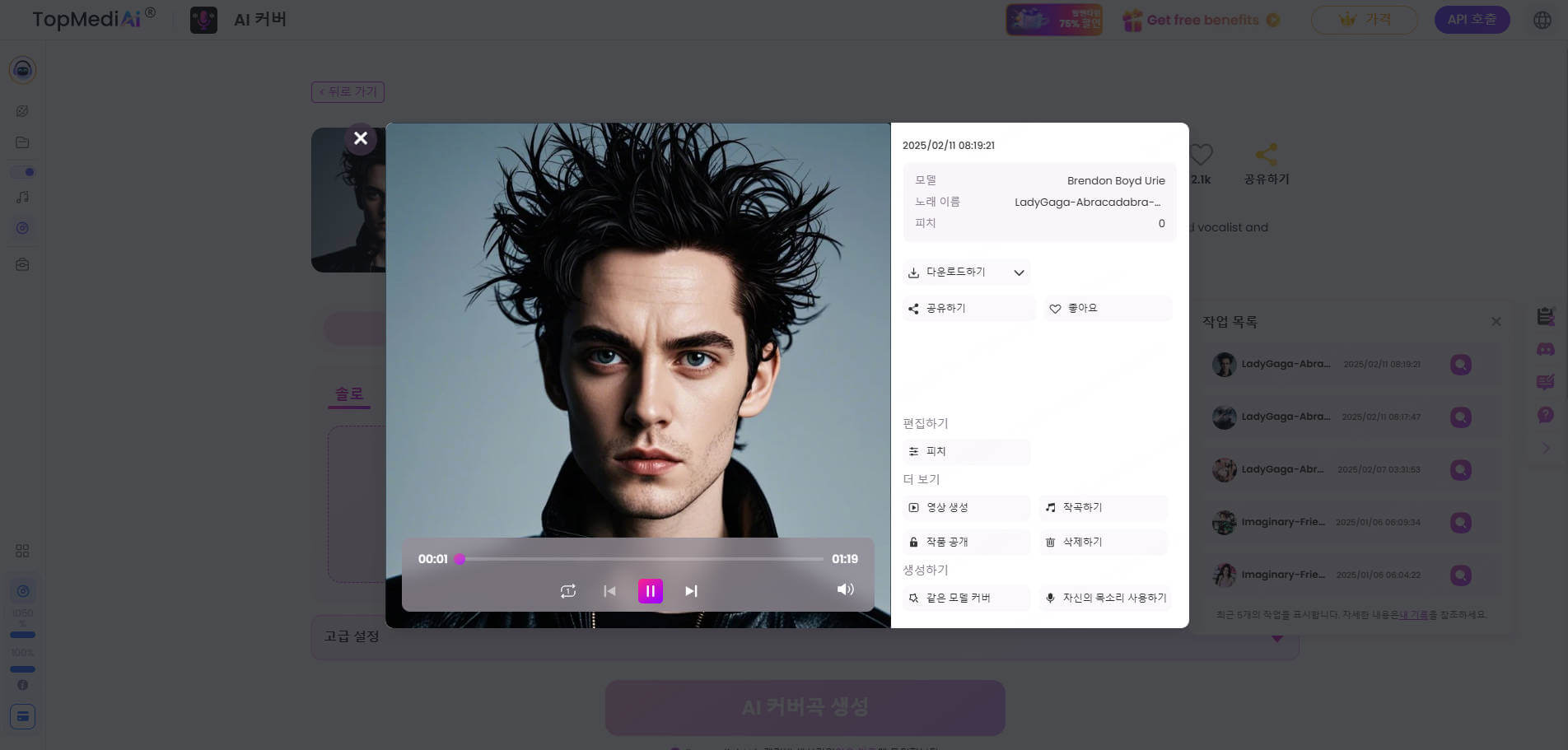Click the playback progress slider

[642, 559]
